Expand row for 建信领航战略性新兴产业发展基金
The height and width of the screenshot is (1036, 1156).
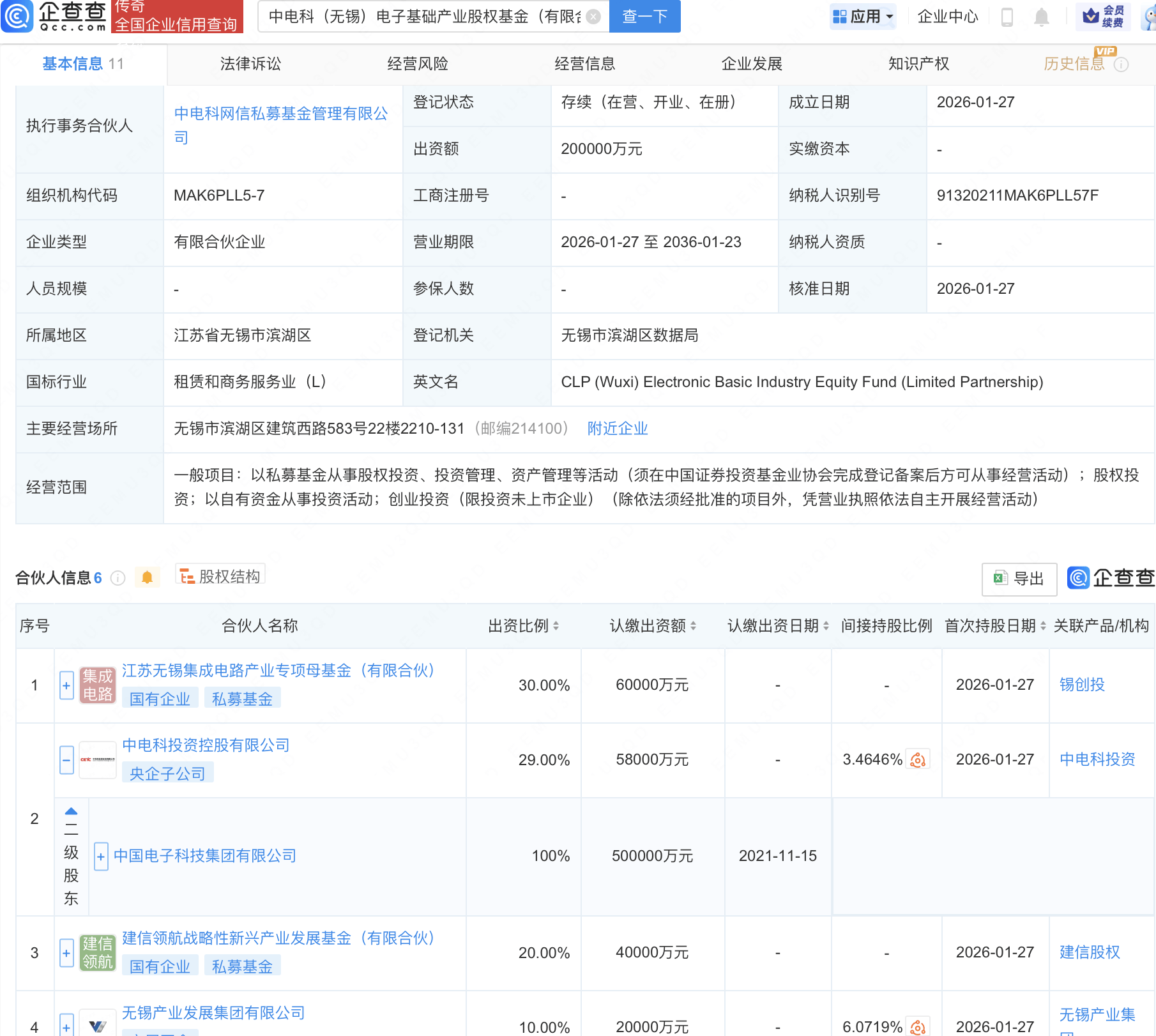pyautogui.click(x=66, y=953)
